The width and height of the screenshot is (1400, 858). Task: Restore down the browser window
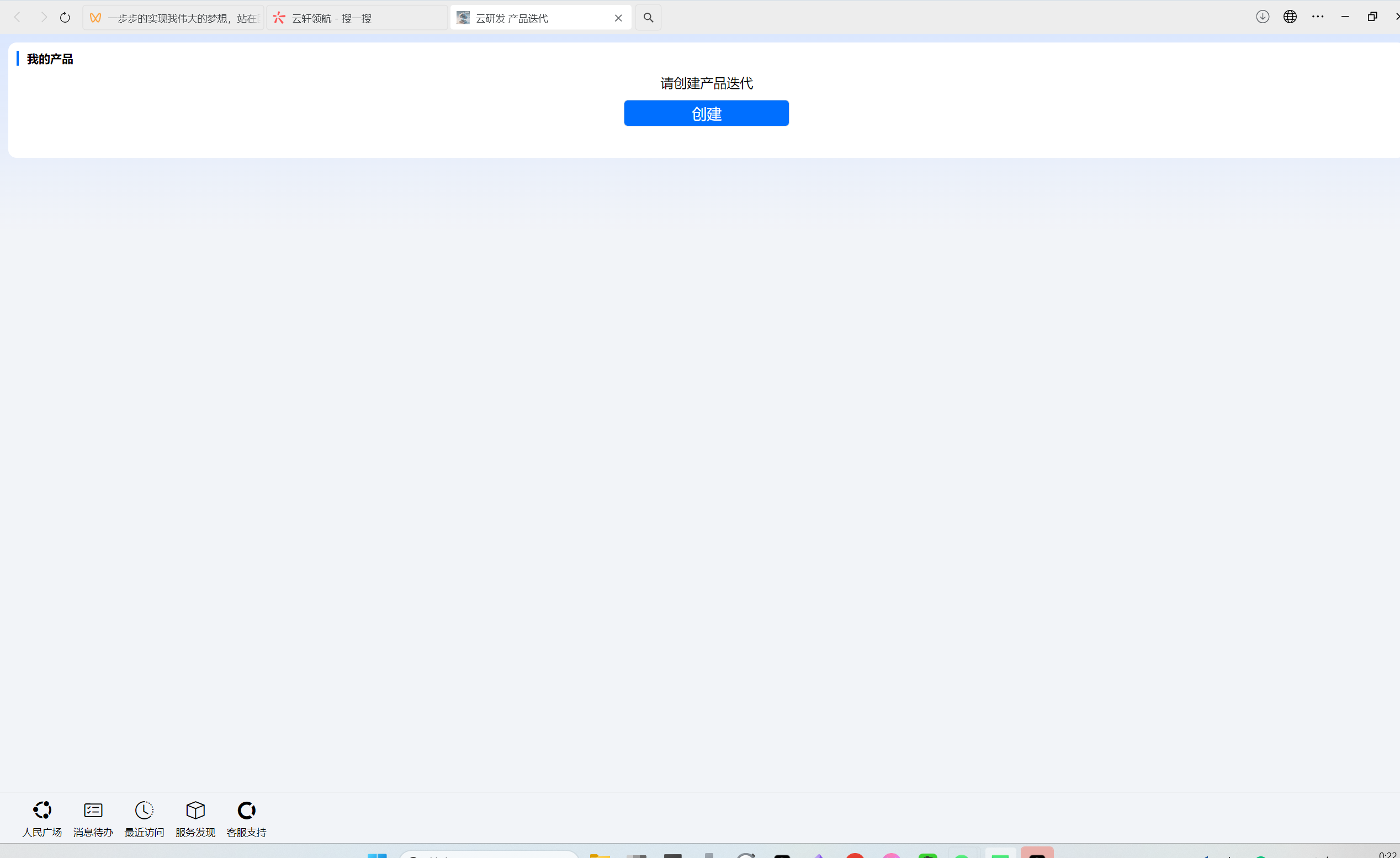tap(1372, 17)
